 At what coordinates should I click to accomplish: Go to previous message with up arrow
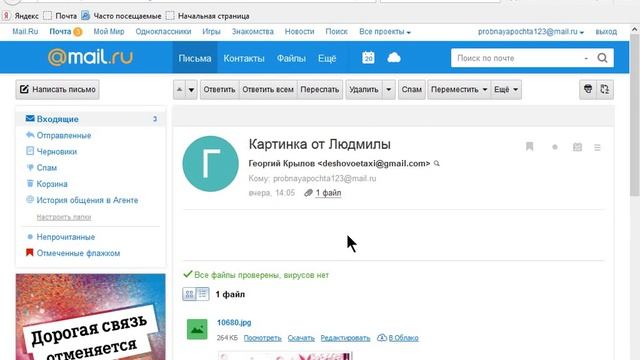coord(180,89)
